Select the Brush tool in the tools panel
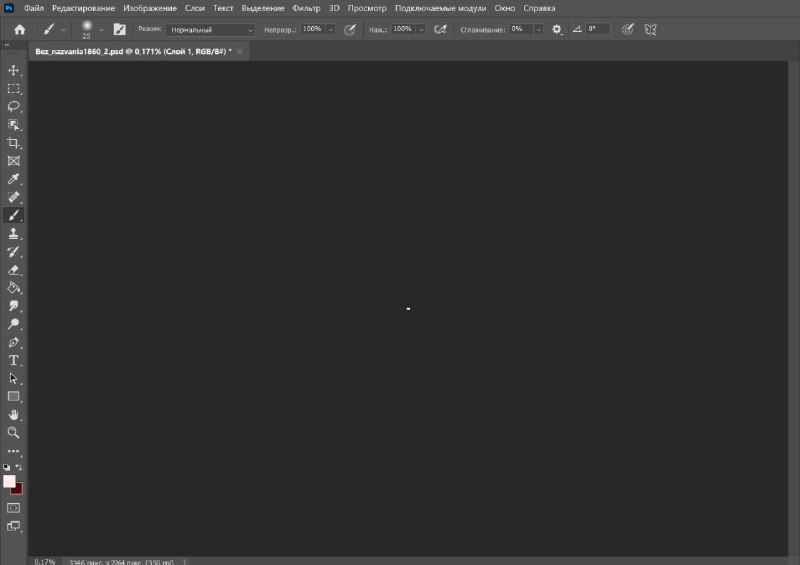This screenshot has width=800, height=565. [x=14, y=215]
